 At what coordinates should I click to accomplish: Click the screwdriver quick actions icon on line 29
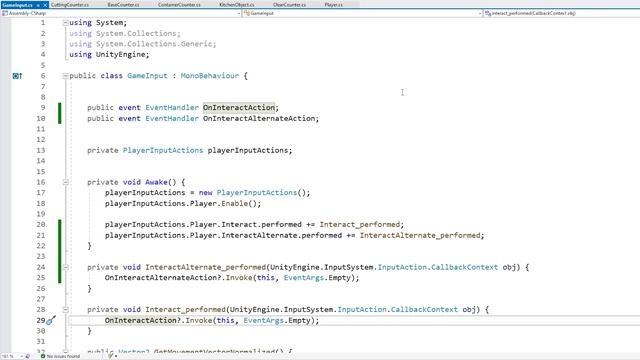(x=51, y=320)
